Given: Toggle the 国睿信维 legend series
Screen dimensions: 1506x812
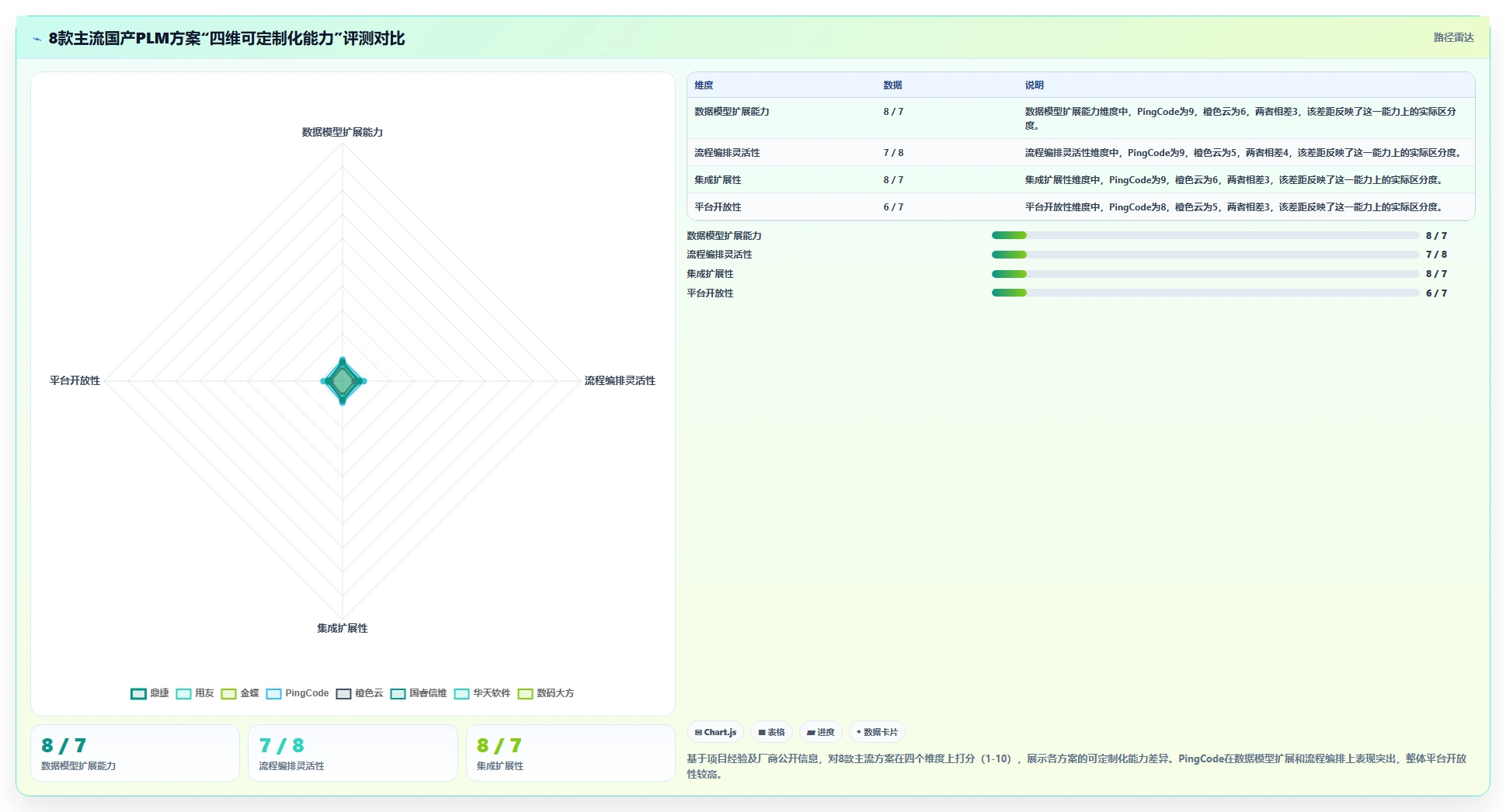Looking at the screenshot, I should pos(418,693).
